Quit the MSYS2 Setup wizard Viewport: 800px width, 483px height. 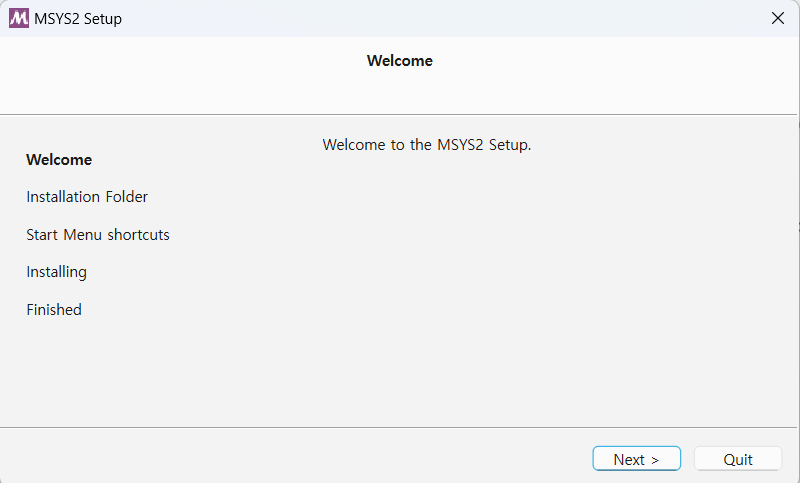point(738,459)
